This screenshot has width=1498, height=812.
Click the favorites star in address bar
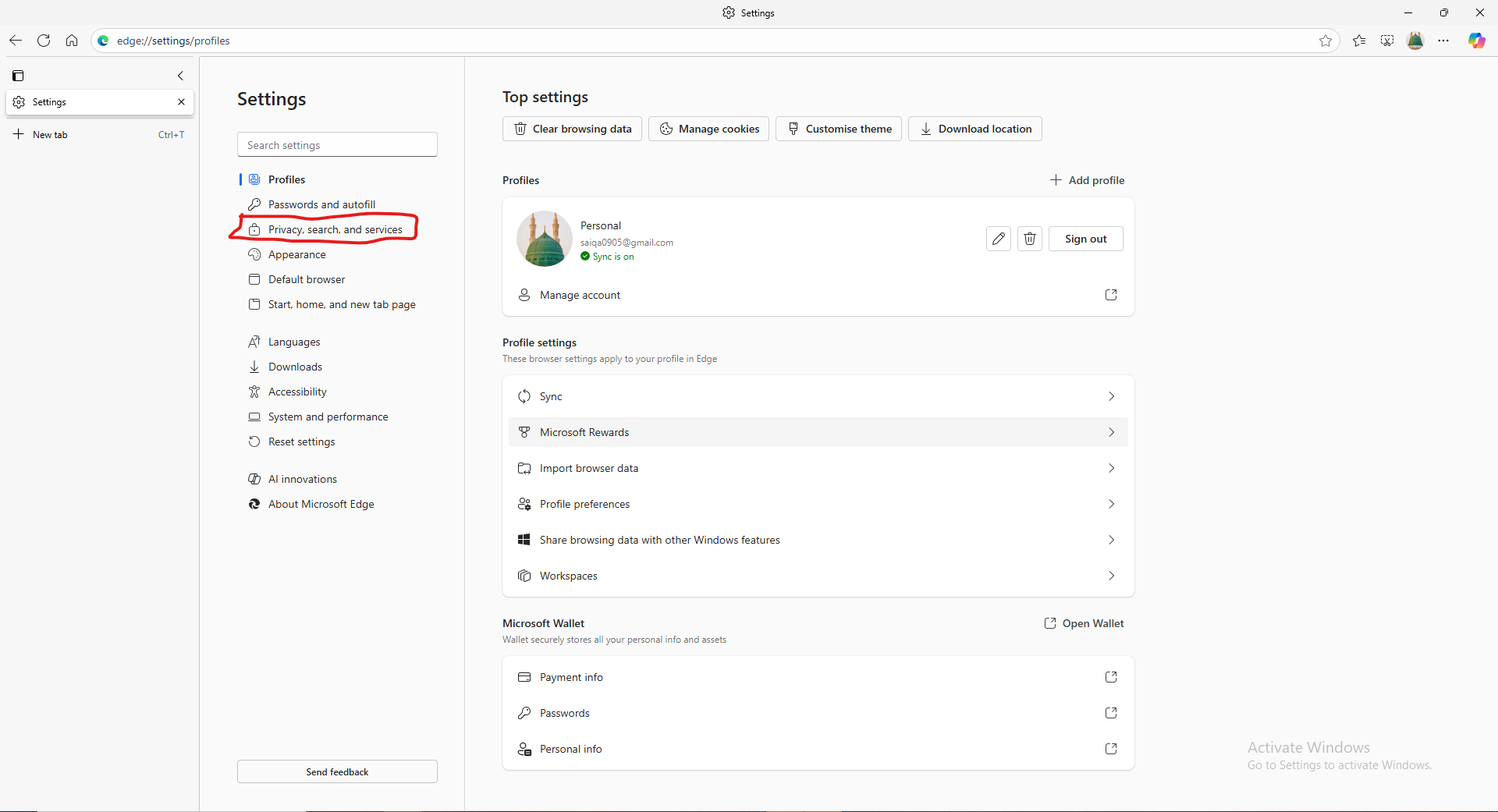click(x=1326, y=41)
